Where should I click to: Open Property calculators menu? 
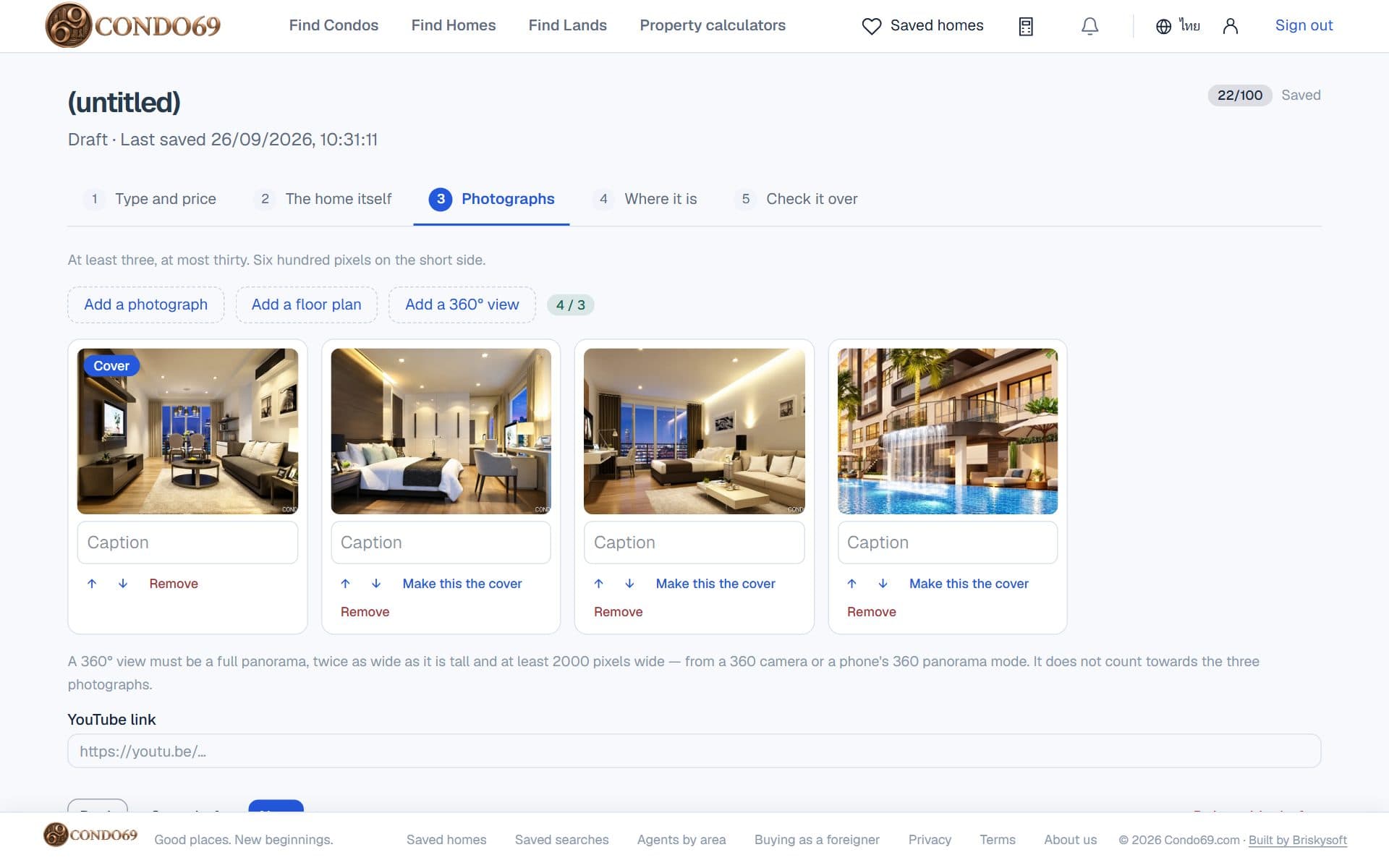[x=713, y=25]
